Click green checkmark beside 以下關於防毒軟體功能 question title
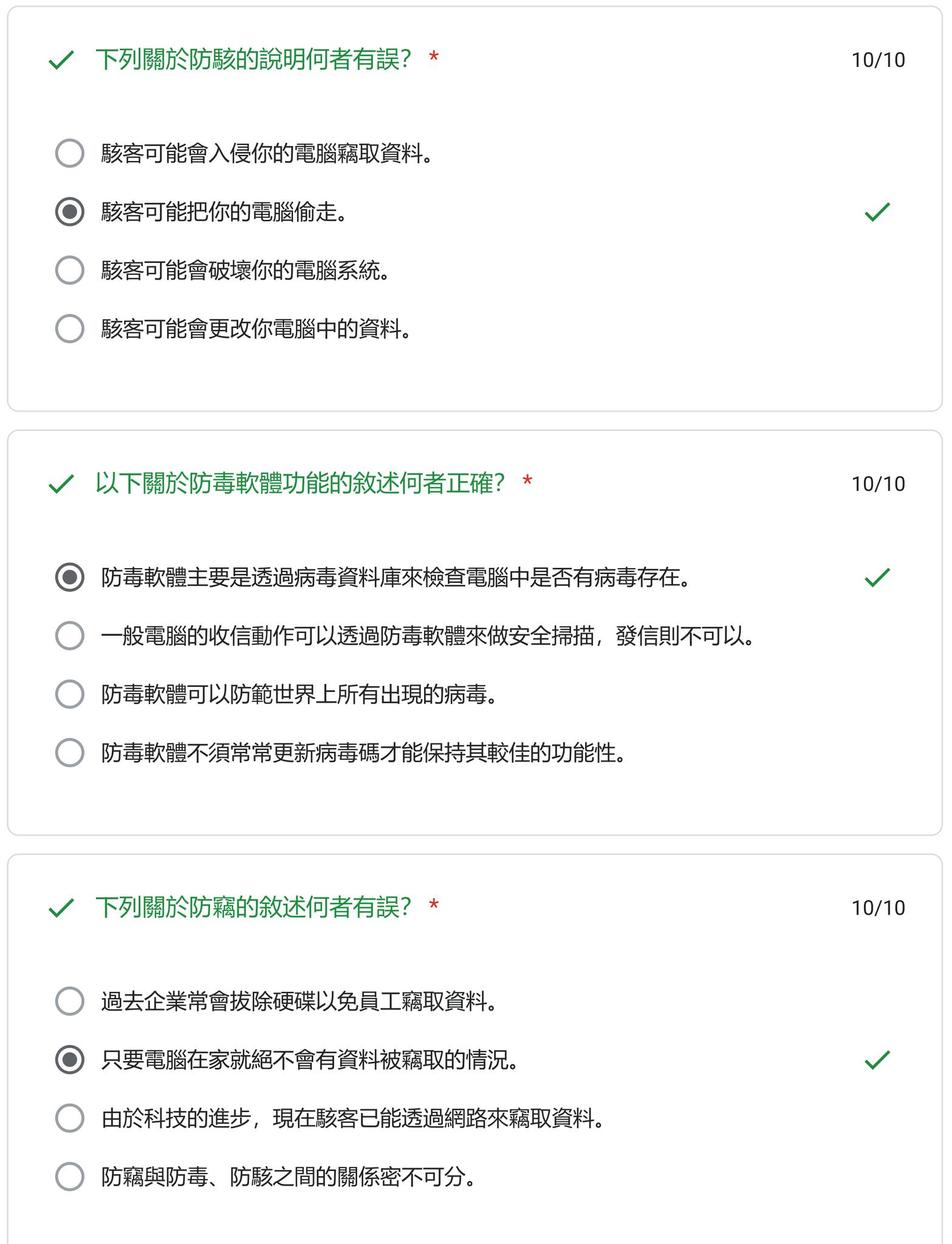Screen dimensions: 952x1244 61,484
